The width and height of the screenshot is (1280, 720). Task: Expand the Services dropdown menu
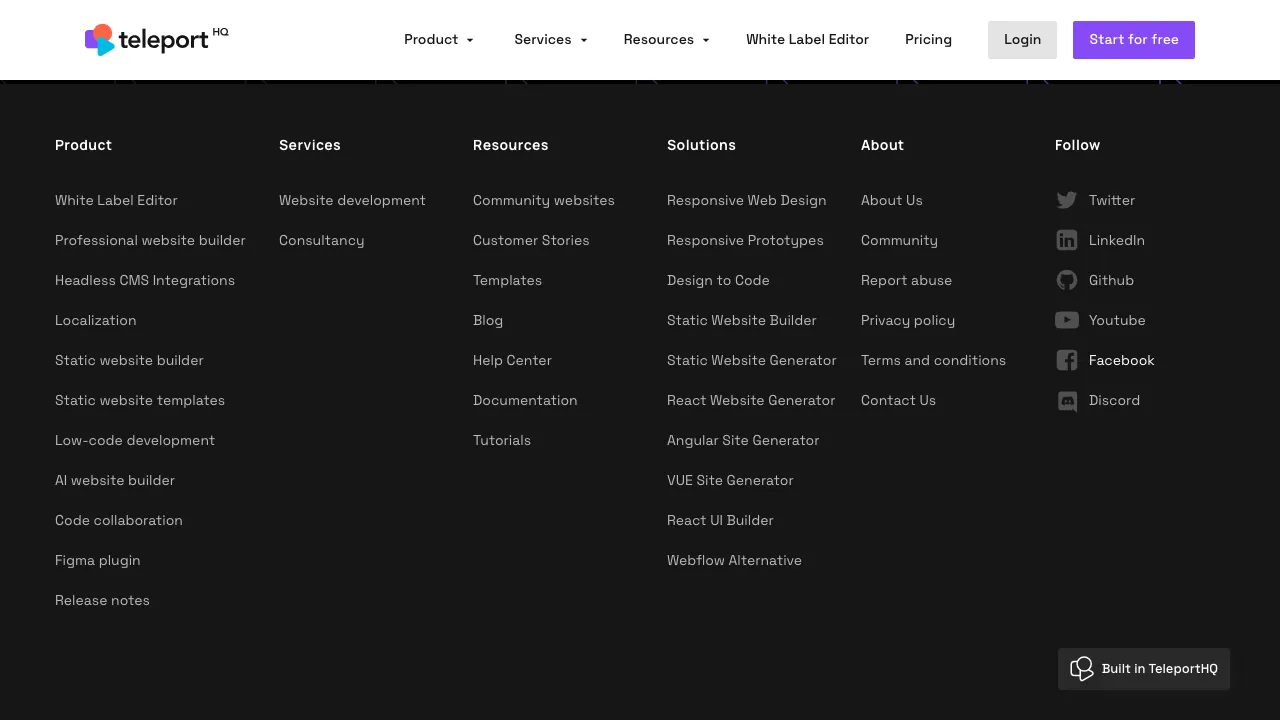[x=550, y=40]
